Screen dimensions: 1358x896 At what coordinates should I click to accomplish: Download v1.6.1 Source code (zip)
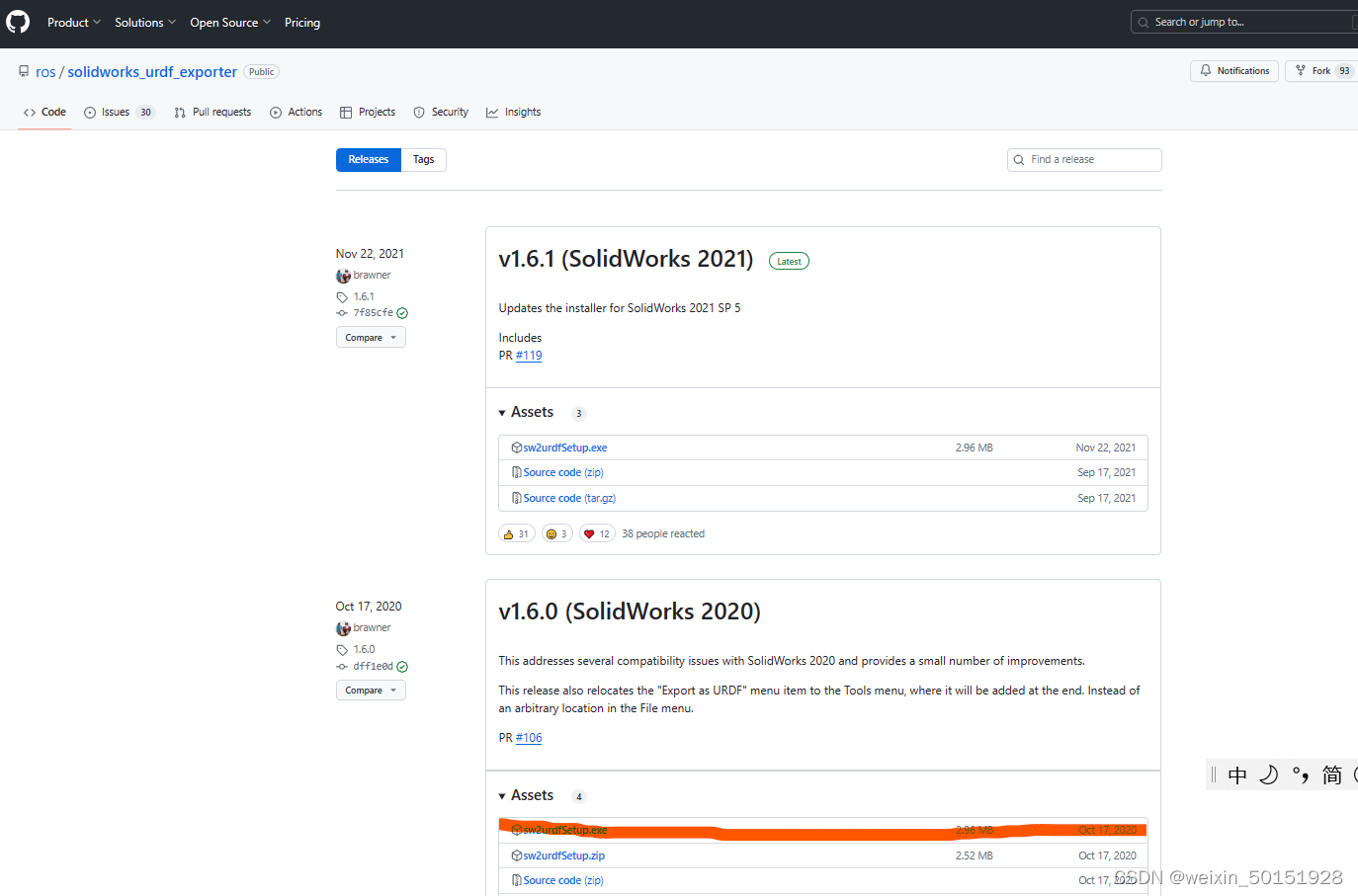pos(563,473)
